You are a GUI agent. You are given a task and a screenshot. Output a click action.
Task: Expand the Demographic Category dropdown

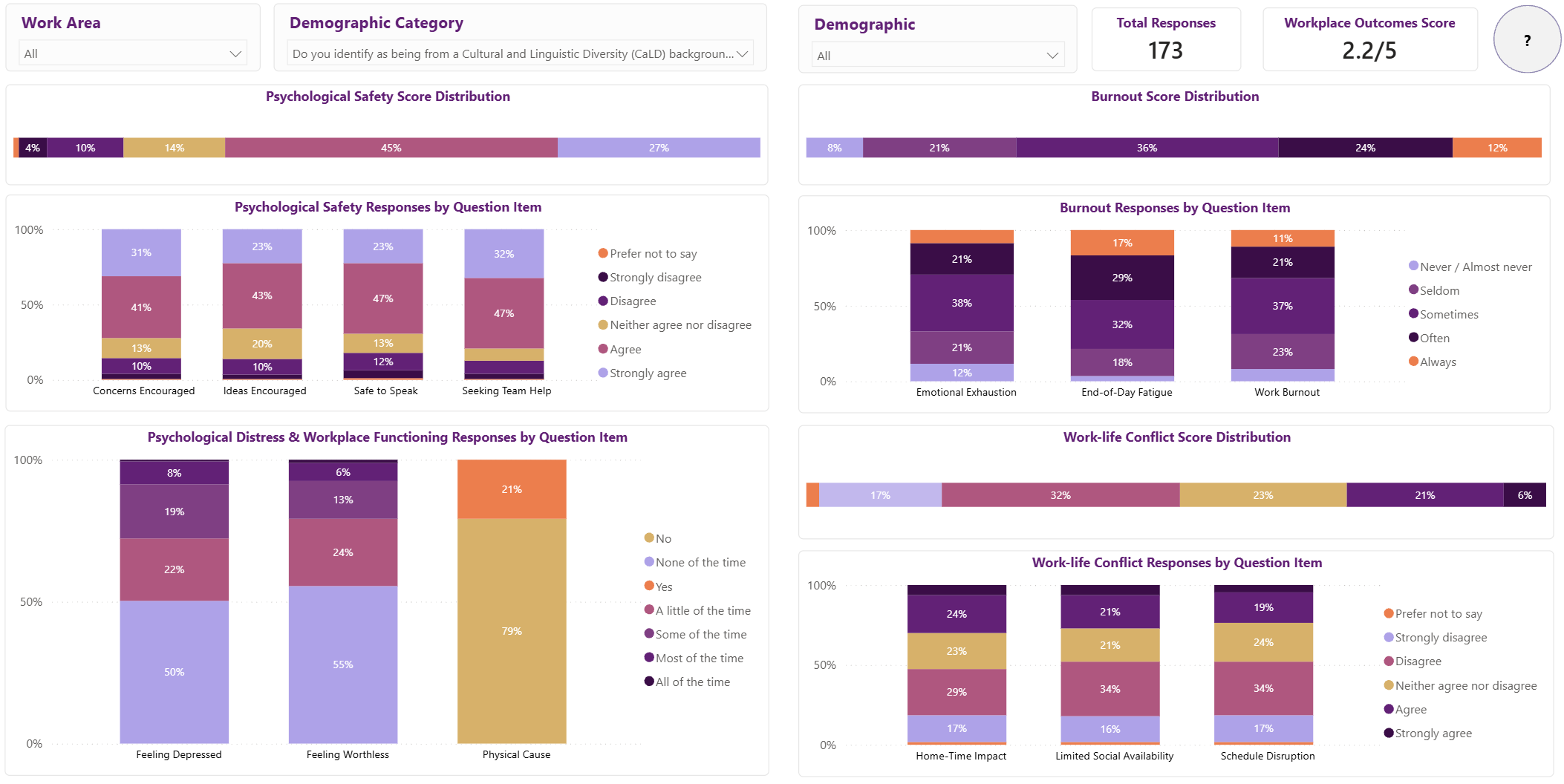pos(520,53)
